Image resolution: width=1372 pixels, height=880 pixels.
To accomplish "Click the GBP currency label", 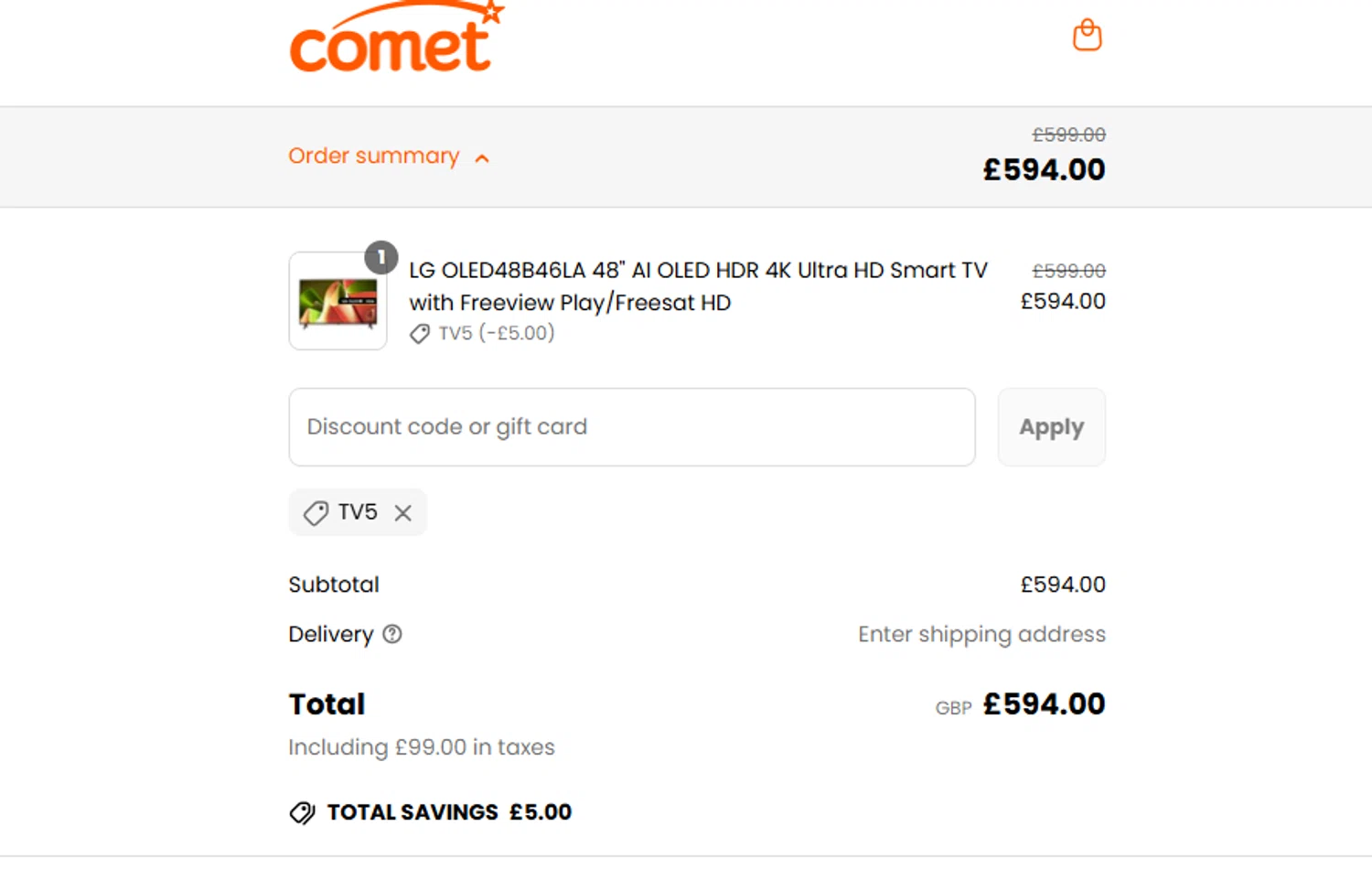I will (x=953, y=708).
